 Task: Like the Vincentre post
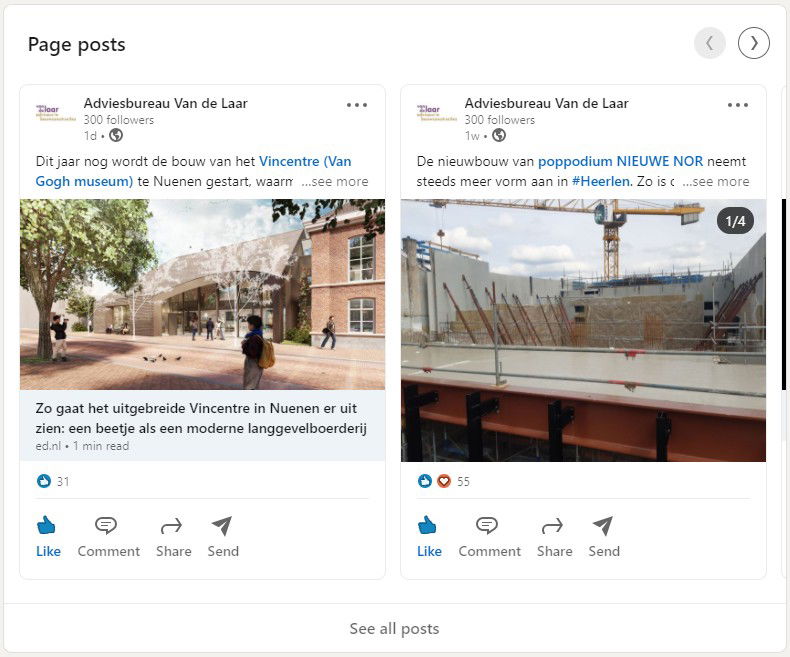point(48,537)
